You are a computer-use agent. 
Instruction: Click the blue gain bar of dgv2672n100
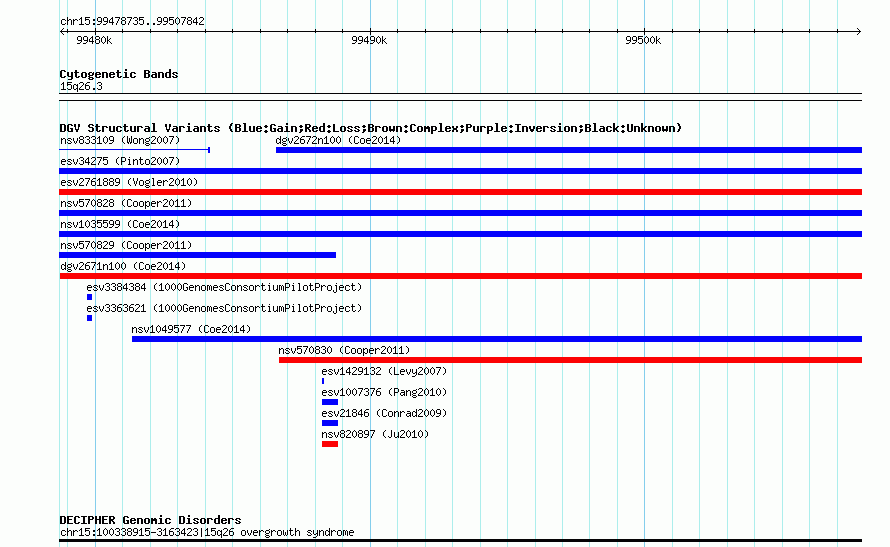pos(569,150)
